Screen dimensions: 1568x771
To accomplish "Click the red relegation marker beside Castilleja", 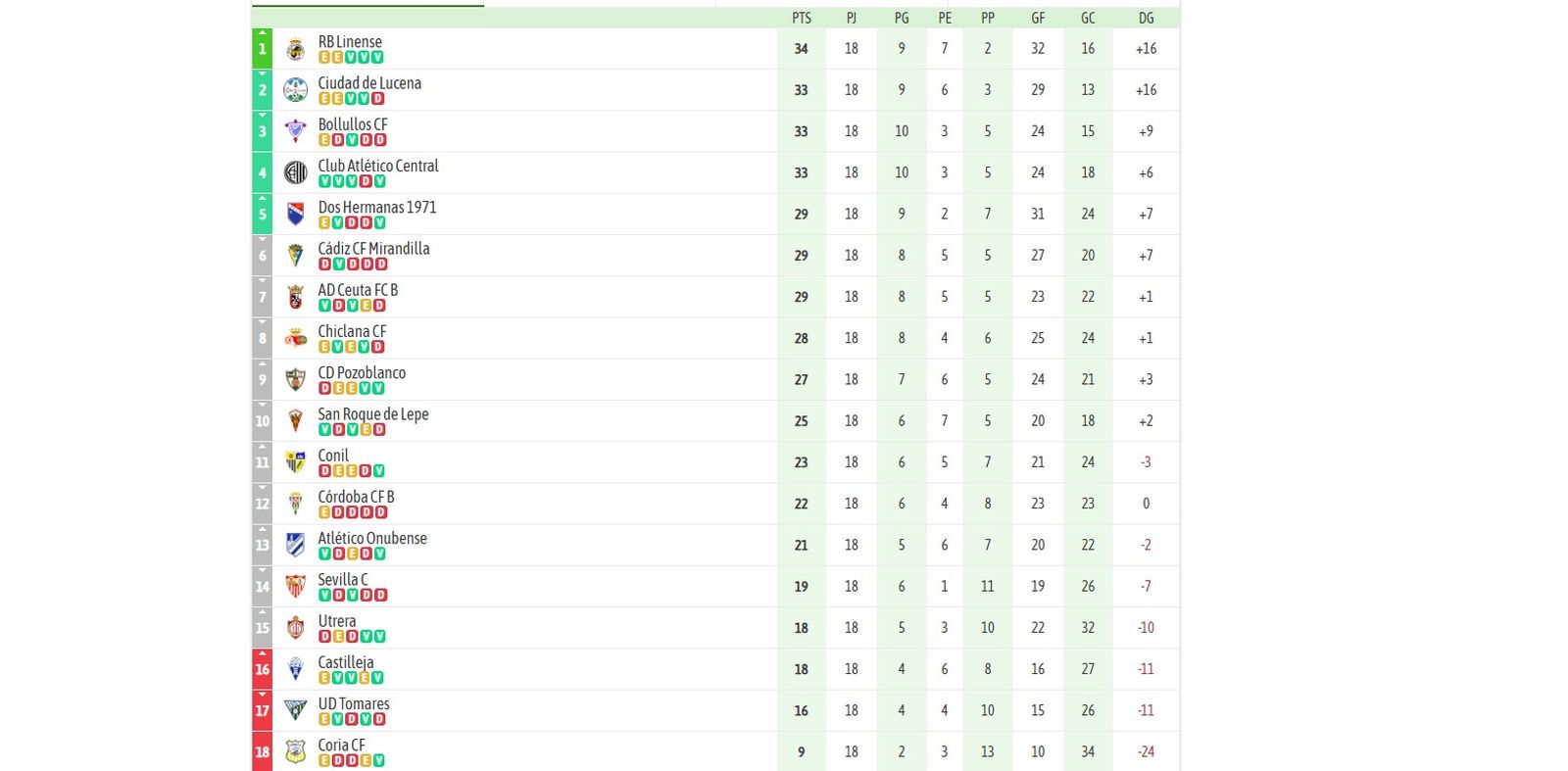I will [x=261, y=669].
